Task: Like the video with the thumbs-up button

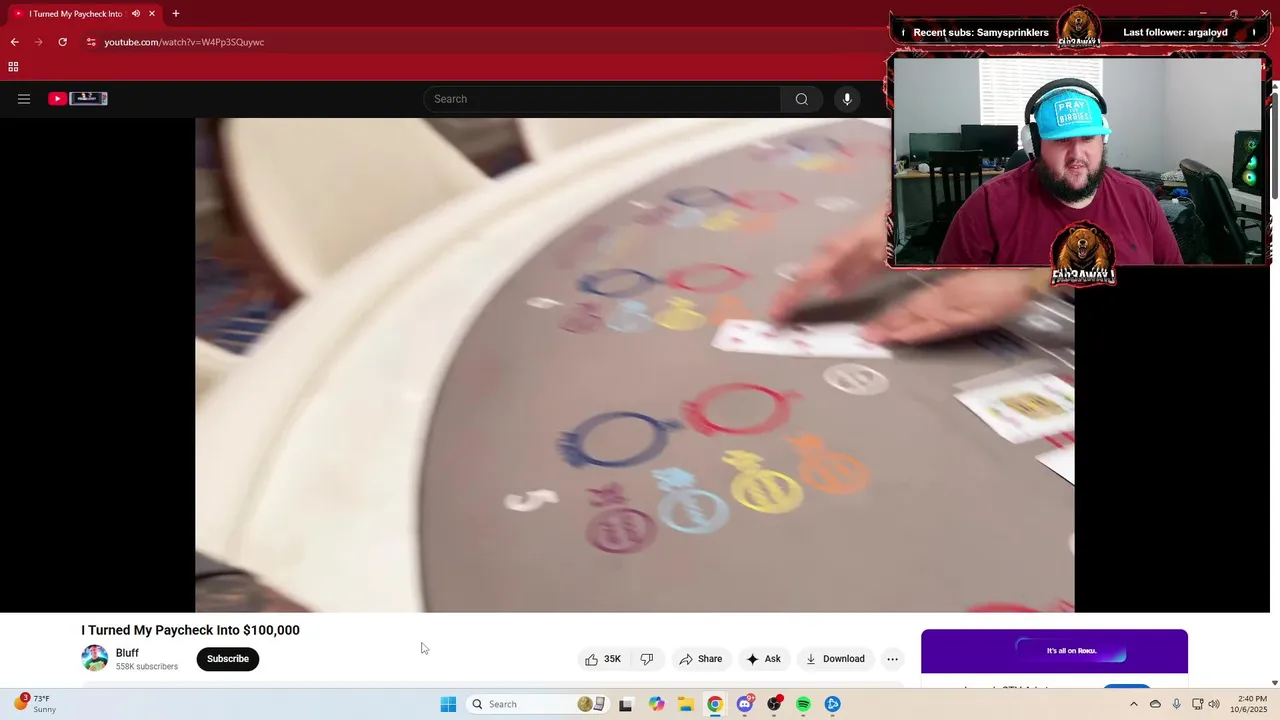Action: [603, 659]
